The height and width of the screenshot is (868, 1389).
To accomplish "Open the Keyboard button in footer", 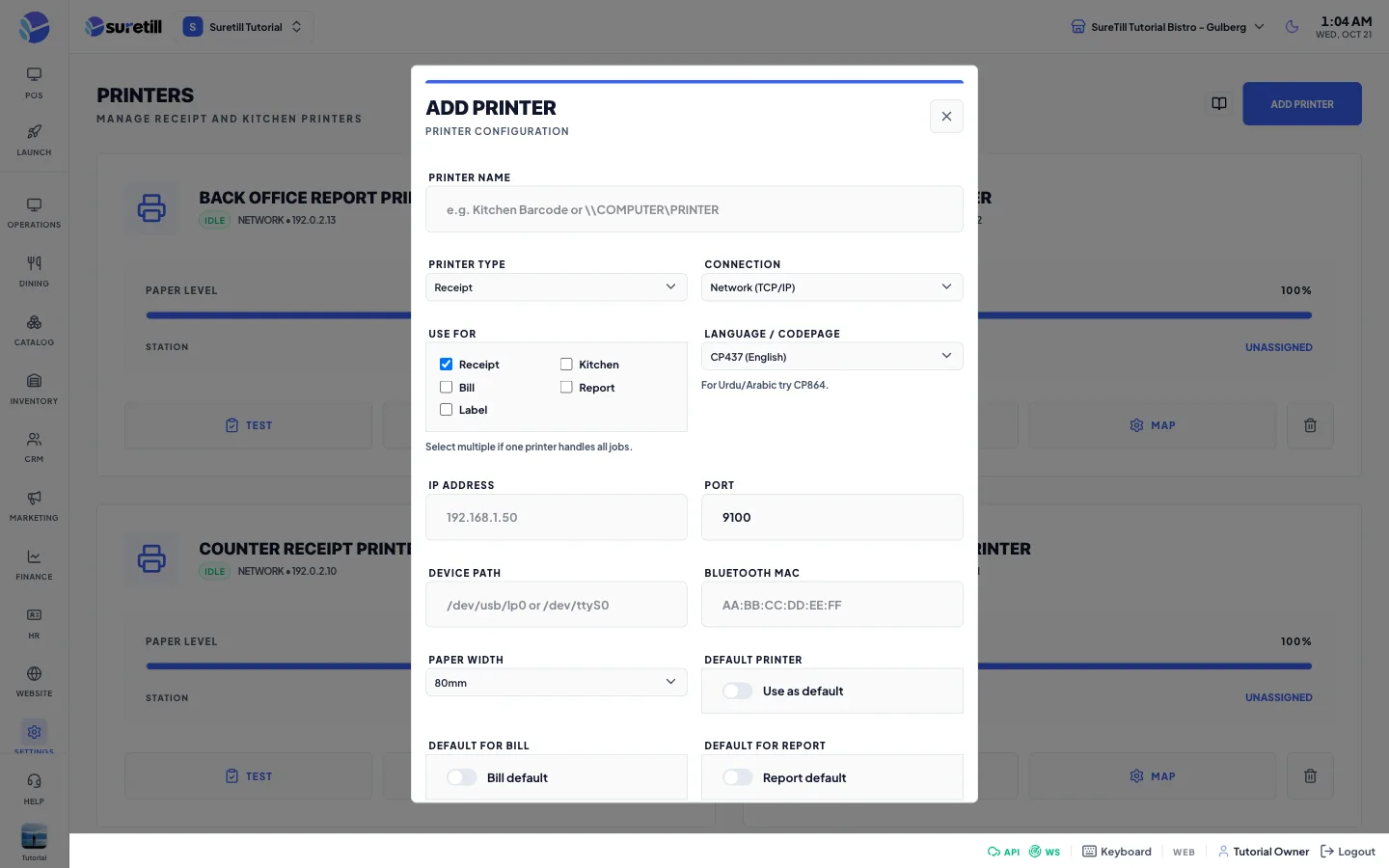I will pos(1117,852).
